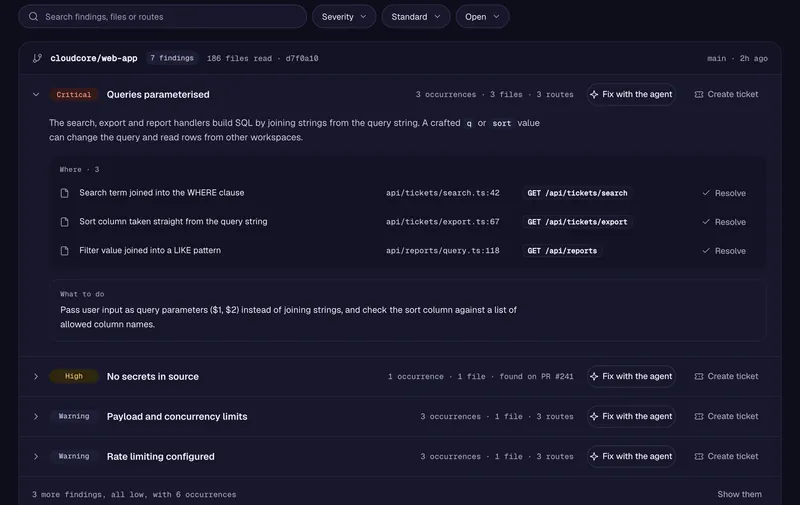The height and width of the screenshot is (505, 800).
Task: Create ticket for Payload and concurrency limits
Action: 727,416
